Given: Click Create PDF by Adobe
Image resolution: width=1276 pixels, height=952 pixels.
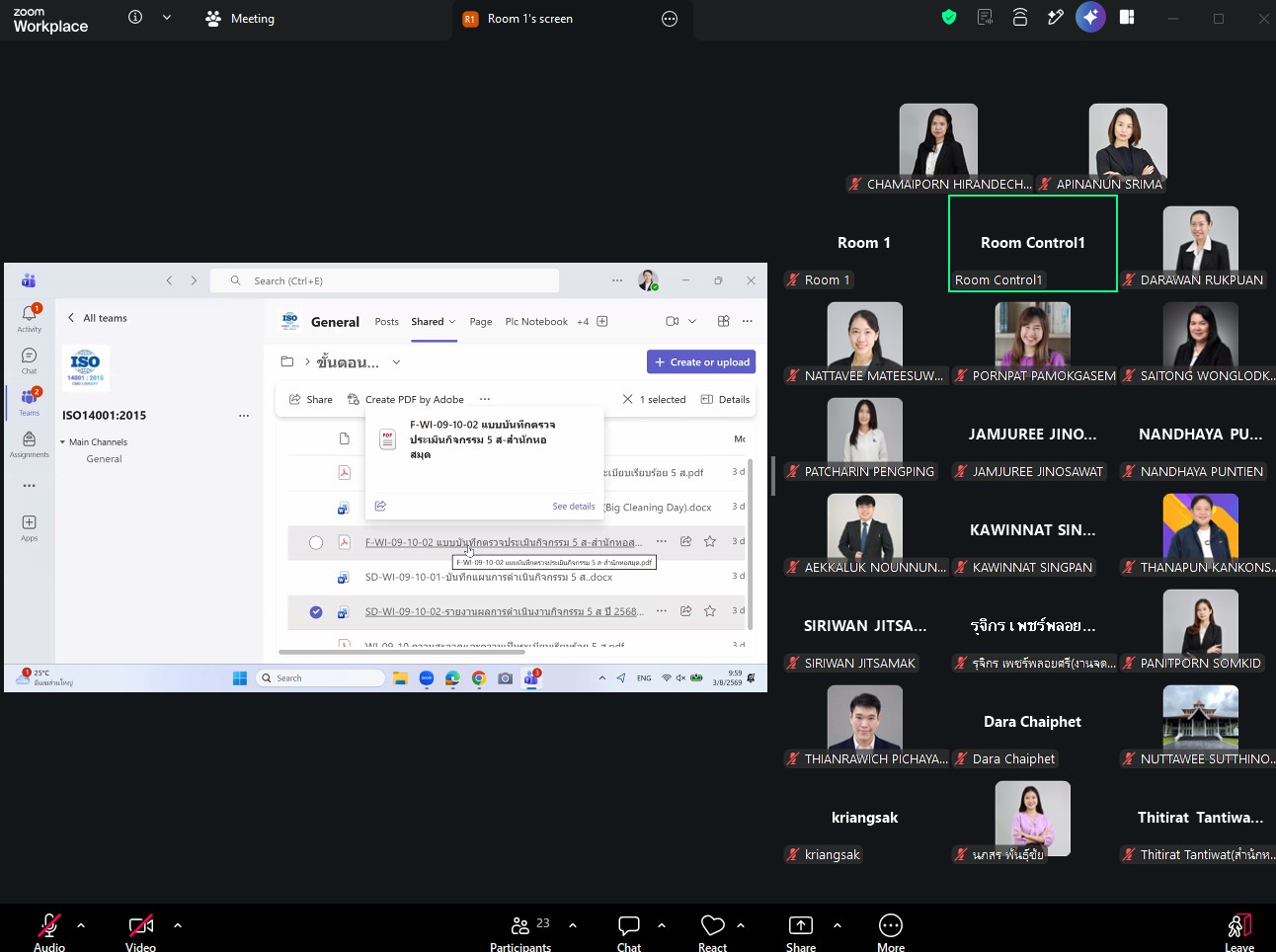Looking at the screenshot, I should (x=406, y=400).
